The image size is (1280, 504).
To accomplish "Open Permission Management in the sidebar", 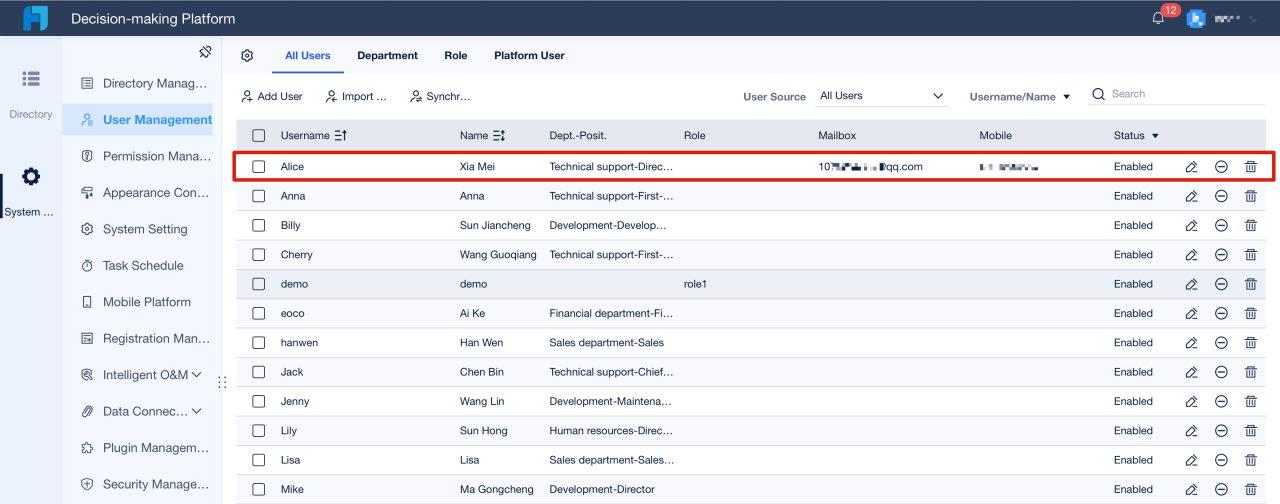I will (138, 156).
